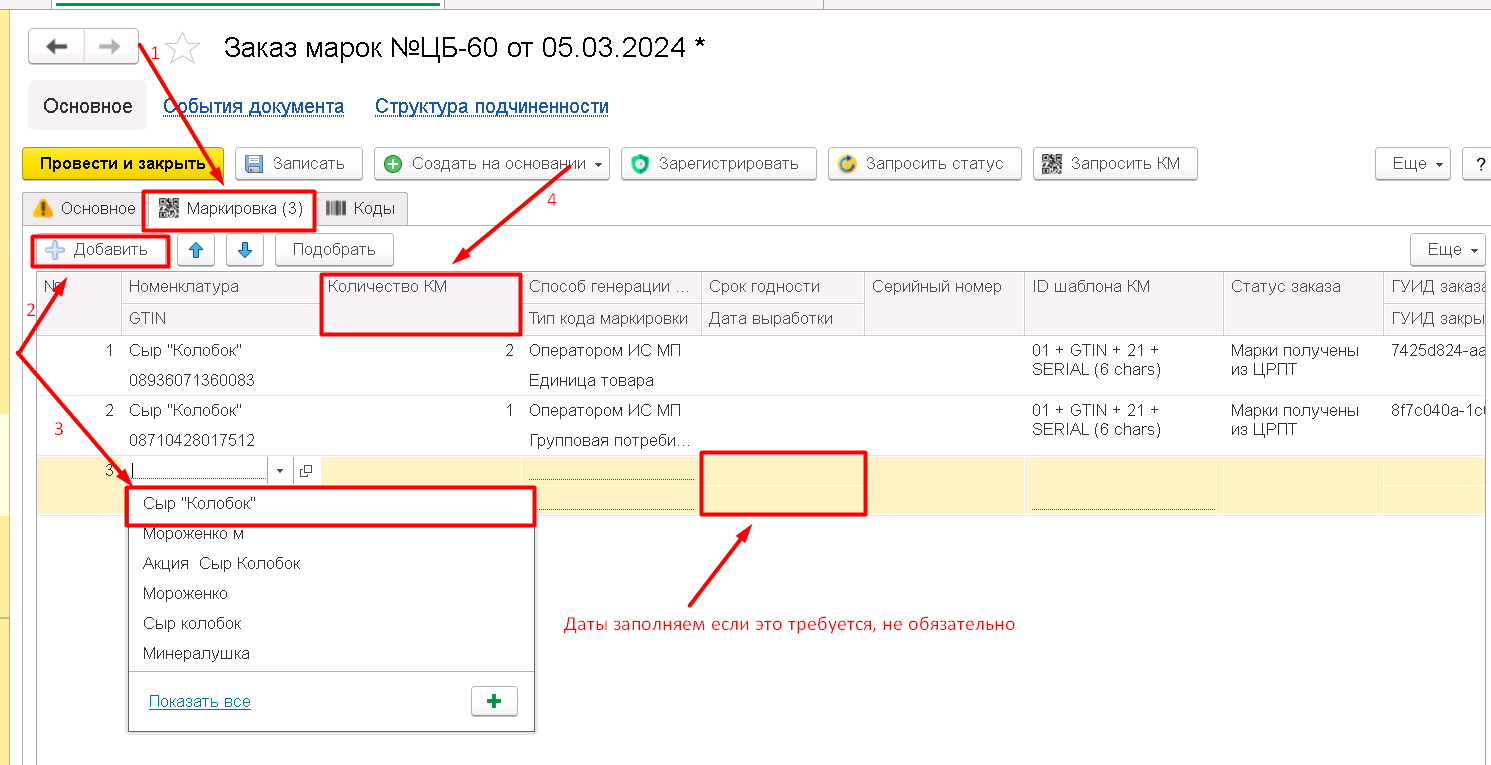Click green plus to create new nomenclature

coord(494,702)
